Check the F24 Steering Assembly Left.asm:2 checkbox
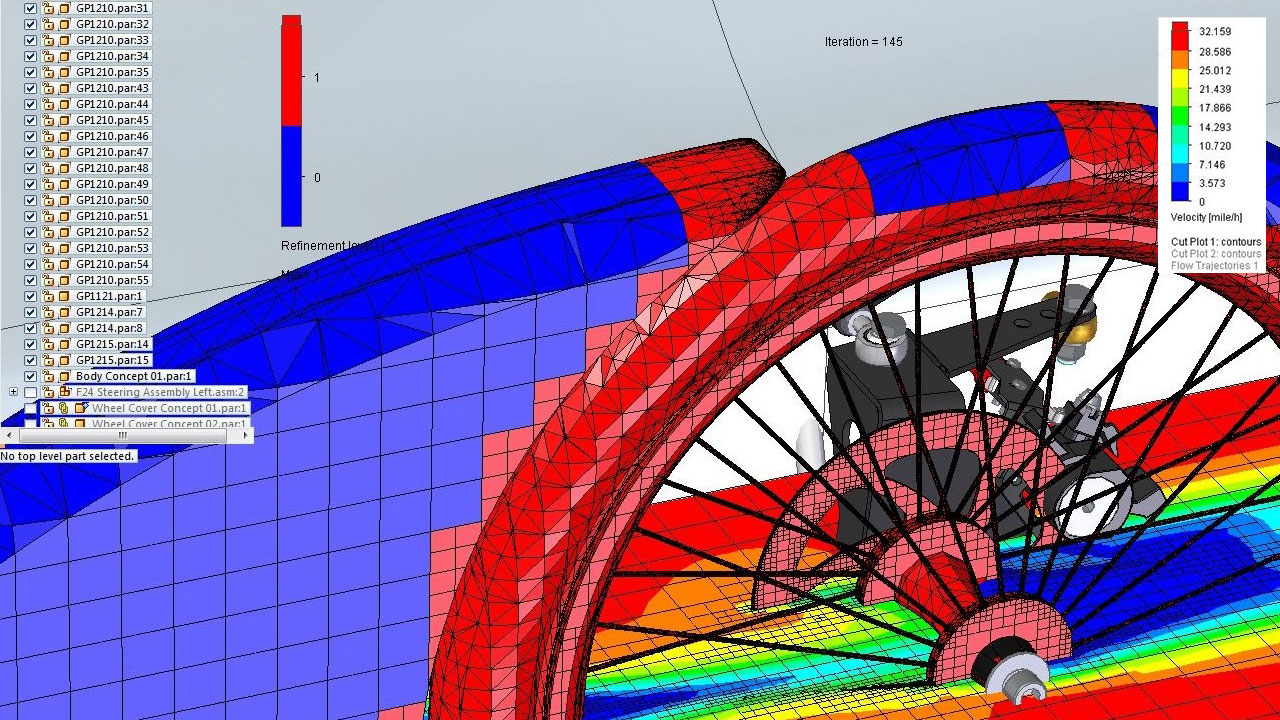This screenshot has width=1280, height=720. pos(30,392)
